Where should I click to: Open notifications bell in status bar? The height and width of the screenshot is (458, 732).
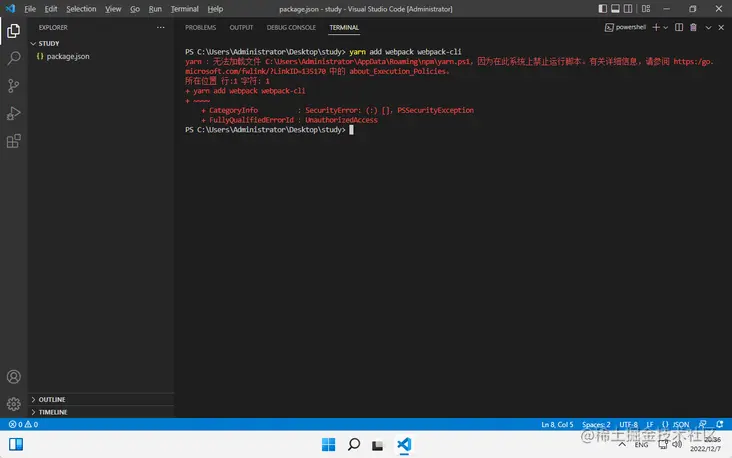(x=720, y=424)
